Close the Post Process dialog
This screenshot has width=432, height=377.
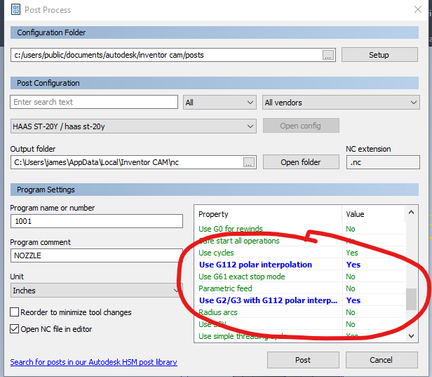[418, 9]
